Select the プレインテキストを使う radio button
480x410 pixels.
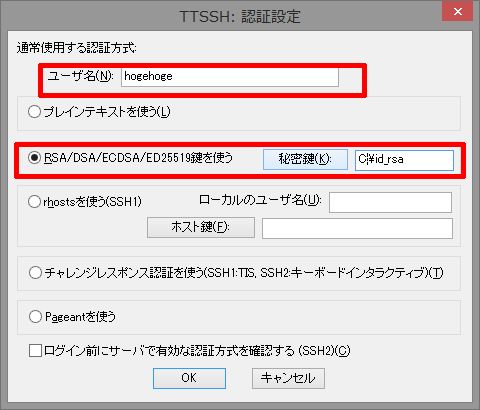[34, 112]
